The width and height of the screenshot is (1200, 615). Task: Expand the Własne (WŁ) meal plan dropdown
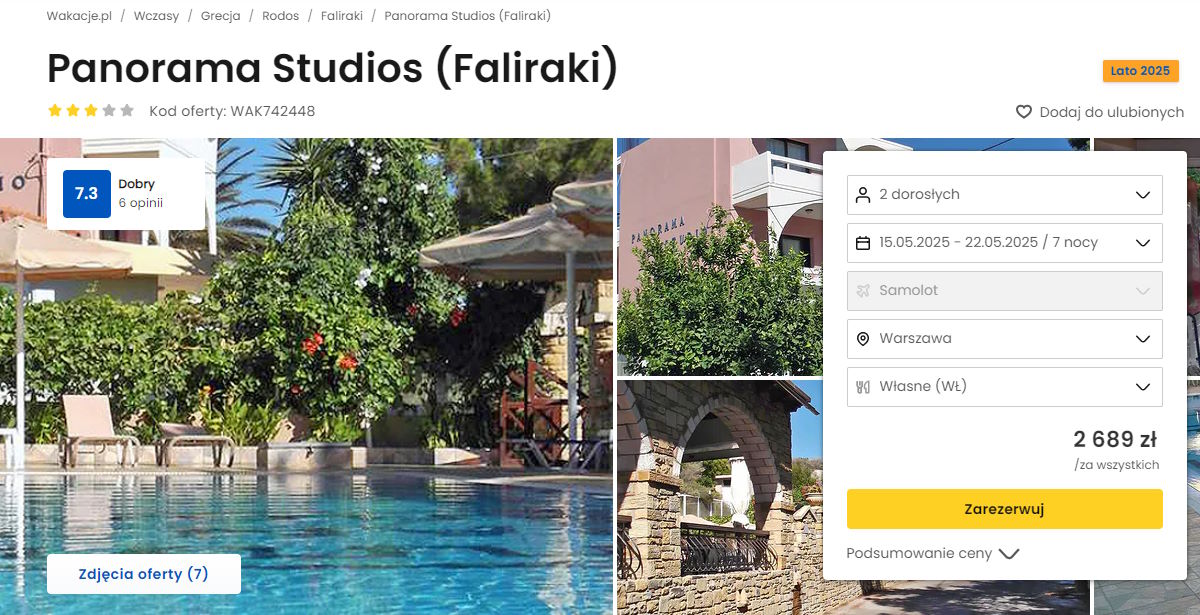coord(1004,387)
